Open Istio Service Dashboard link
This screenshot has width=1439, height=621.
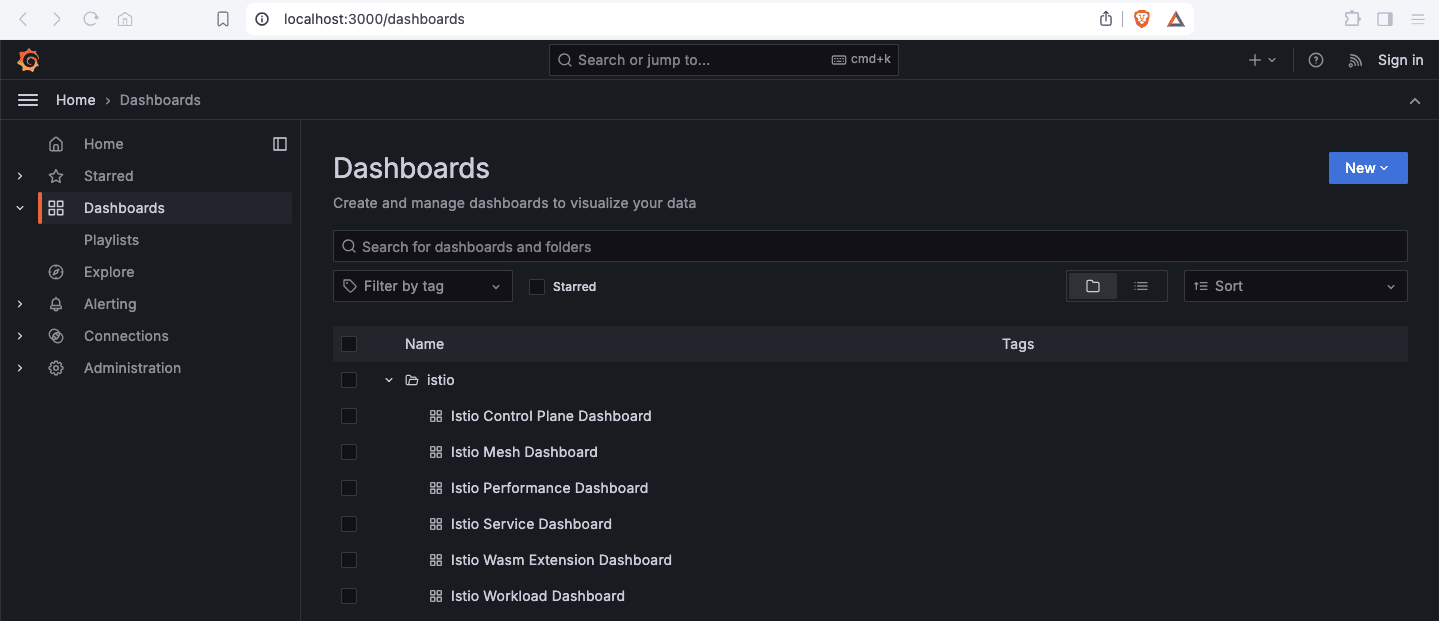coord(531,524)
